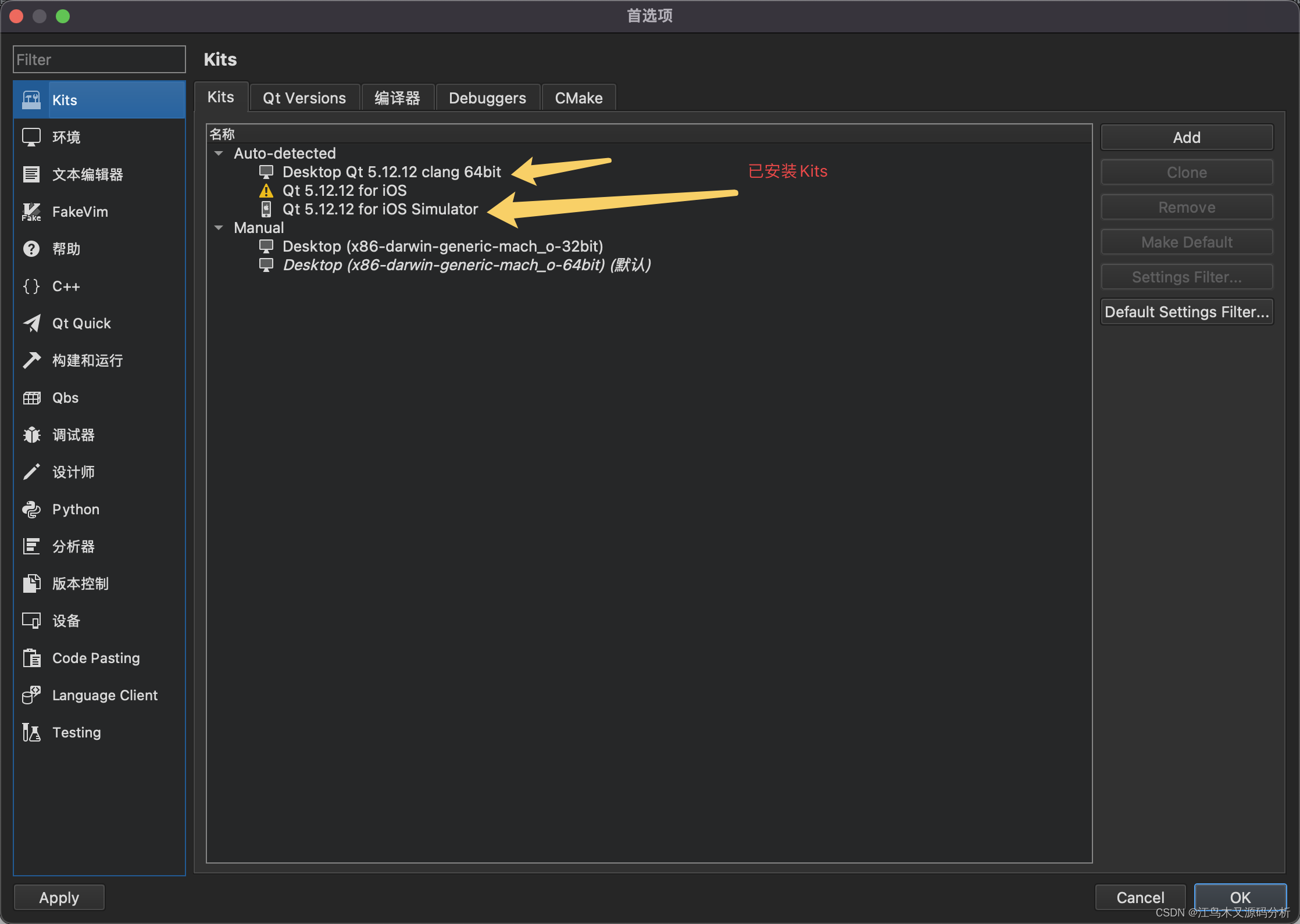Click the Add button
Screen dimensions: 1300x924
(1187, 138)
